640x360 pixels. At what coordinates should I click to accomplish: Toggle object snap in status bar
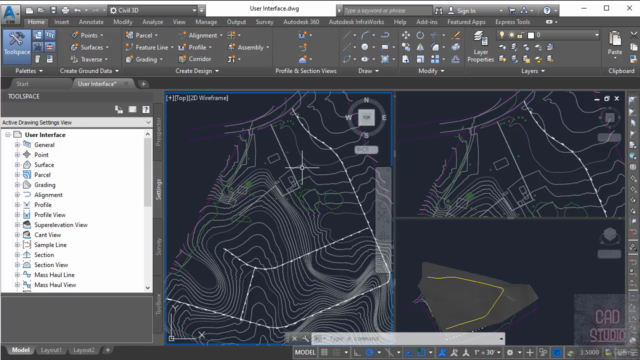pos(421,352)
